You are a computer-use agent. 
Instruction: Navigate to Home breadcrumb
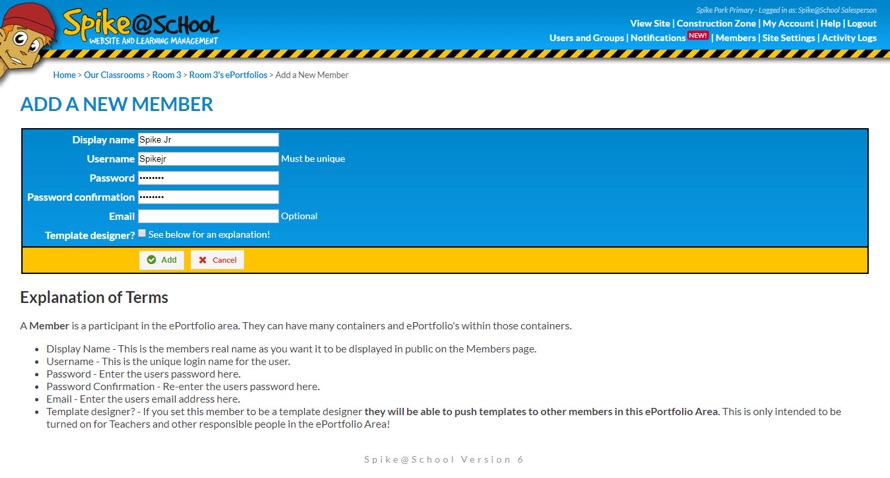64,75
